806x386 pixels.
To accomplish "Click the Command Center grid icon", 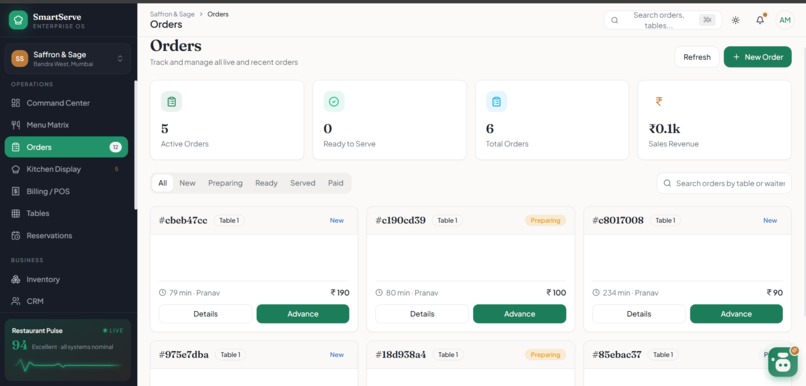I will 16,103.
